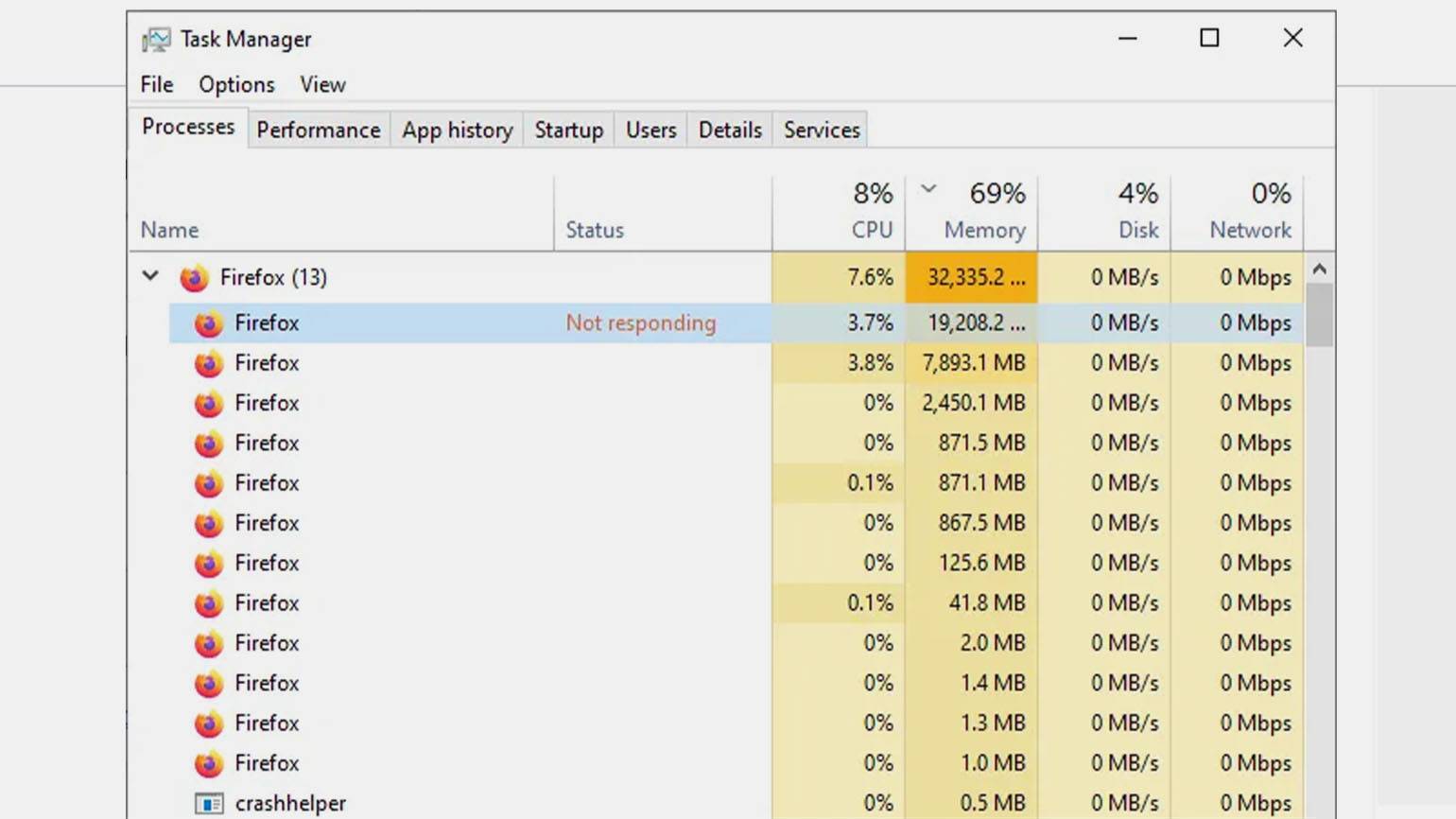The height and width of the screenshot is (819, 1456).
Task: Sort processes by CPU column header
Action: tap(839, 212)
